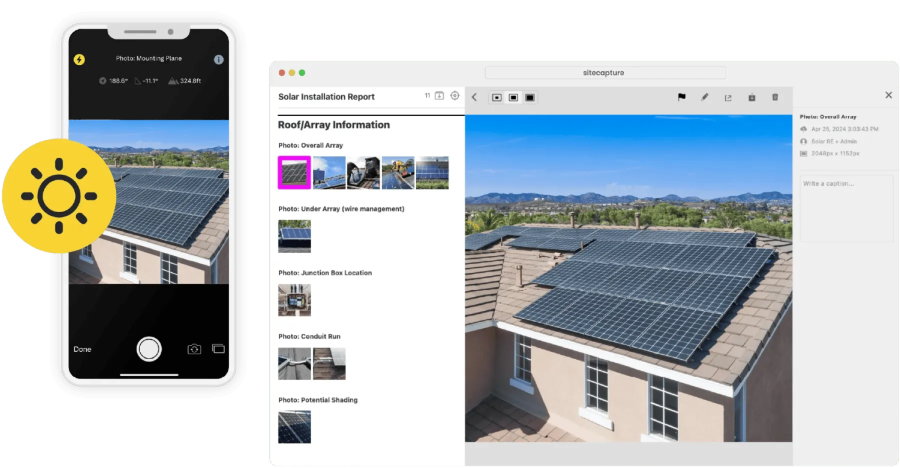Click the Write a caption field
The height and width of the screenshot is (468, 900).
coord(847,208)
